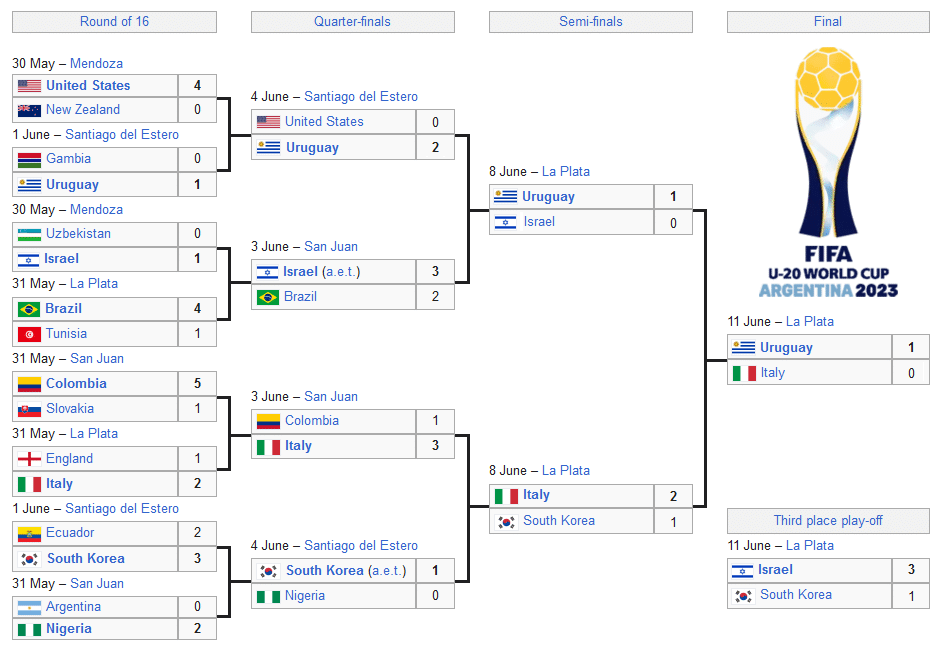Click the England flag icon
Screen dimensions: 942x651
29,459
